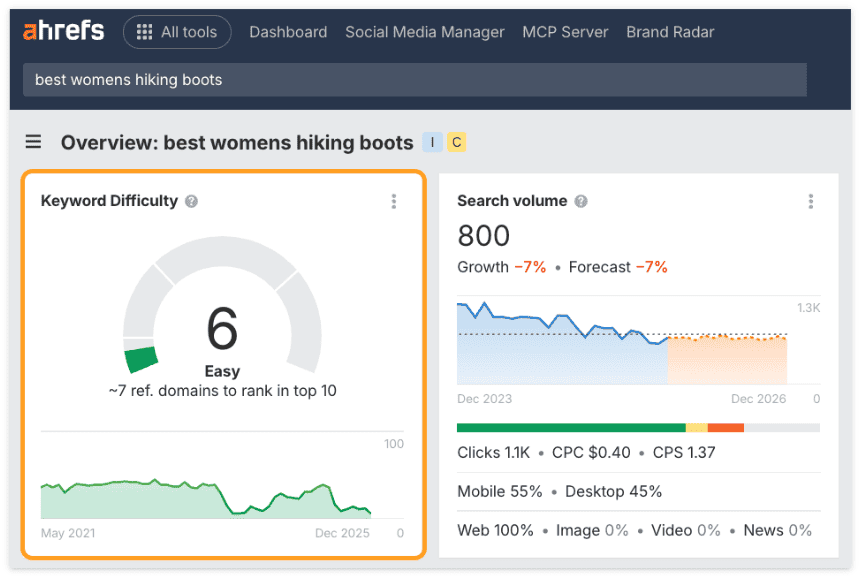Show Keyword Difficulty help tooltip icon

tap(191, 201)
